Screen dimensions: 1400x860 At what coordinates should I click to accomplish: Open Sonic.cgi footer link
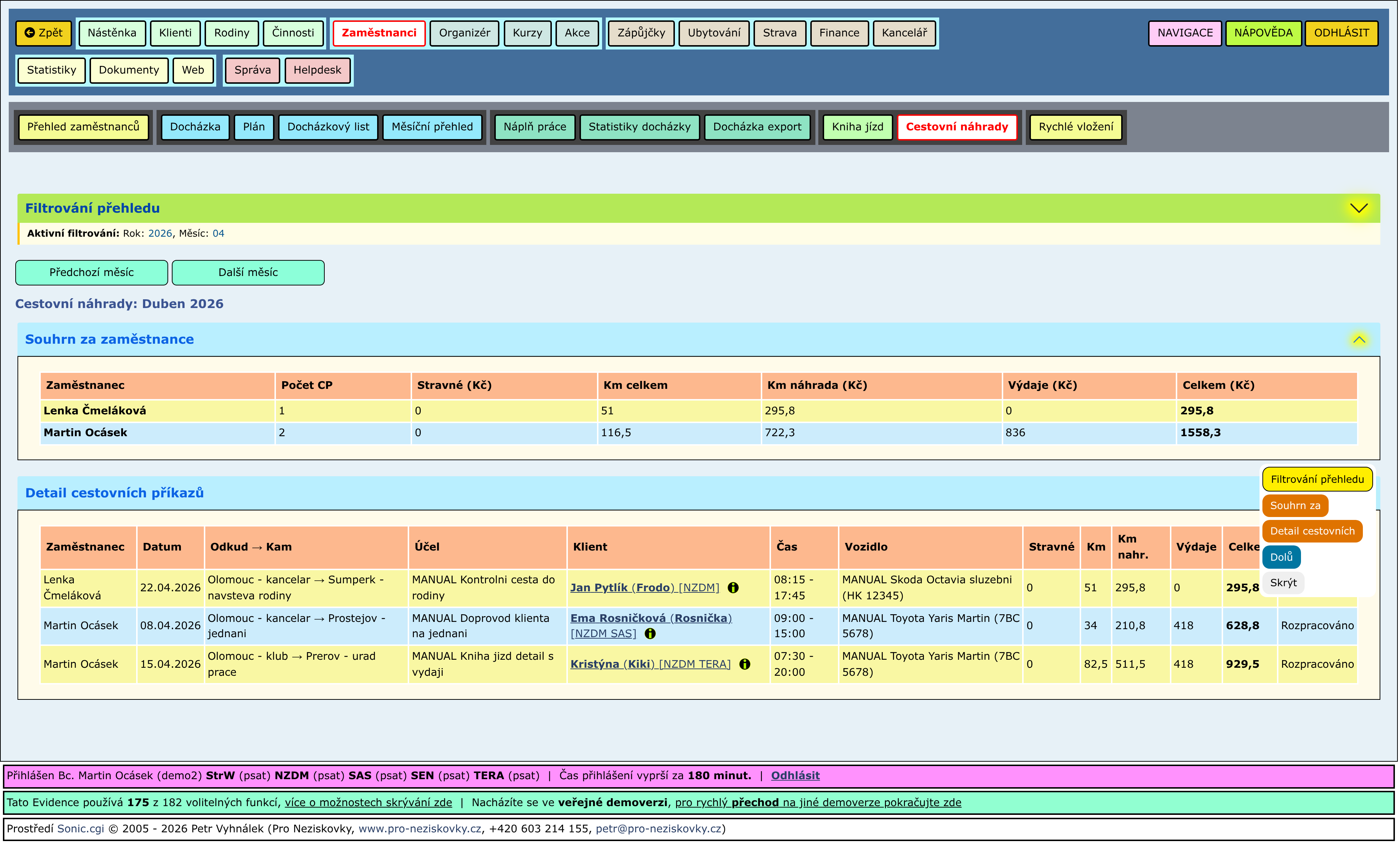(x=80, y=828)
